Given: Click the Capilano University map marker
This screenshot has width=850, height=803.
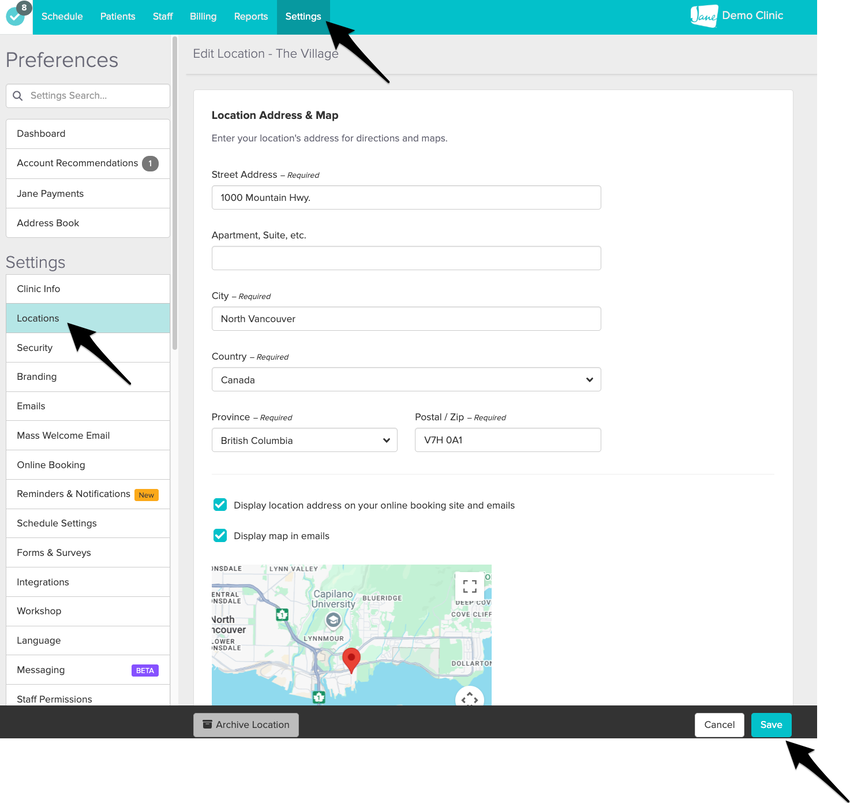Looking at the screenshot, I should pos(333,621).
